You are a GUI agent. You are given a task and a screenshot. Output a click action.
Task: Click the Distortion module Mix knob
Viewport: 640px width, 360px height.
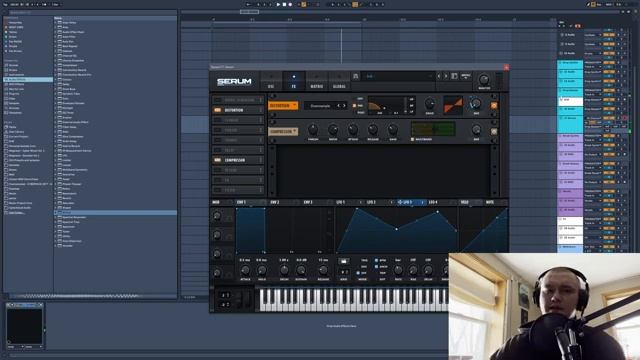(476, 103)
